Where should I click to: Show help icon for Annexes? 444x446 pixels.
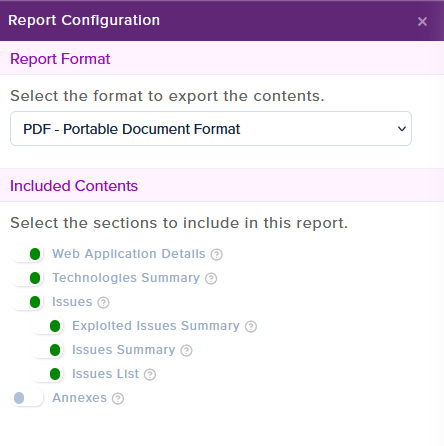click(118, 399)
